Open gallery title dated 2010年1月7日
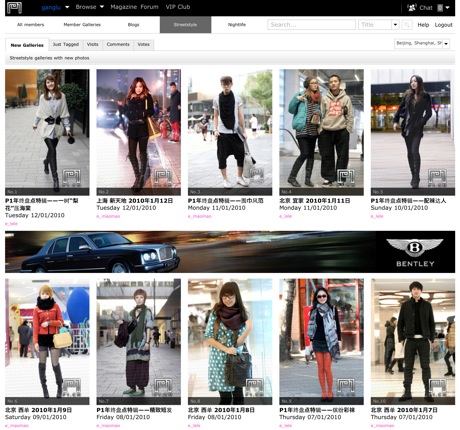 coord(404,410)
